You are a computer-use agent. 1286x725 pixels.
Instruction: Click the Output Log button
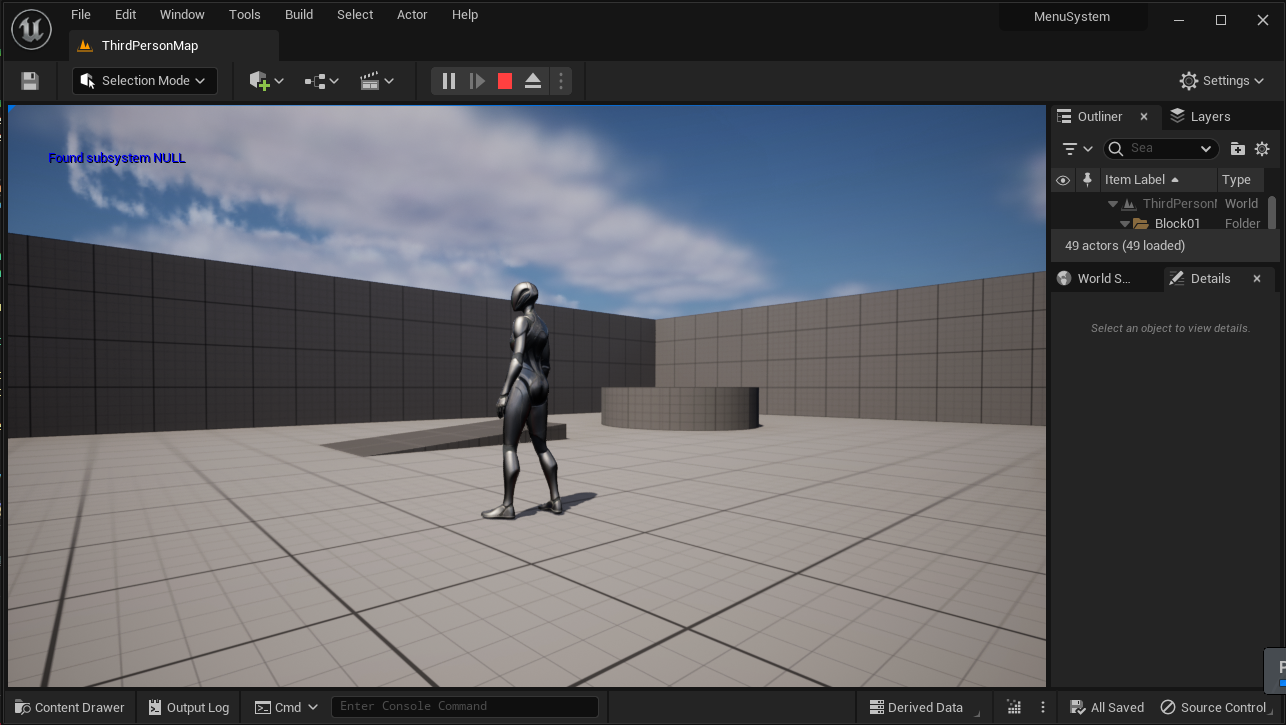pos(188,707)
